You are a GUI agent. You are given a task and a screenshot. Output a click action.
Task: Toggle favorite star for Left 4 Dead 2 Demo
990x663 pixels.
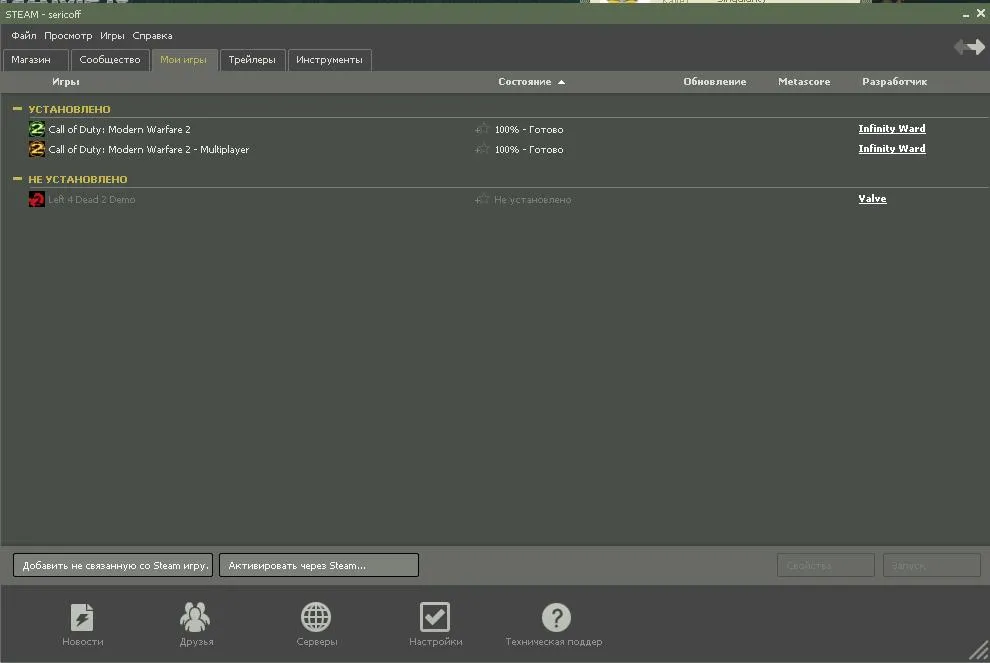[x=482, y=200]
